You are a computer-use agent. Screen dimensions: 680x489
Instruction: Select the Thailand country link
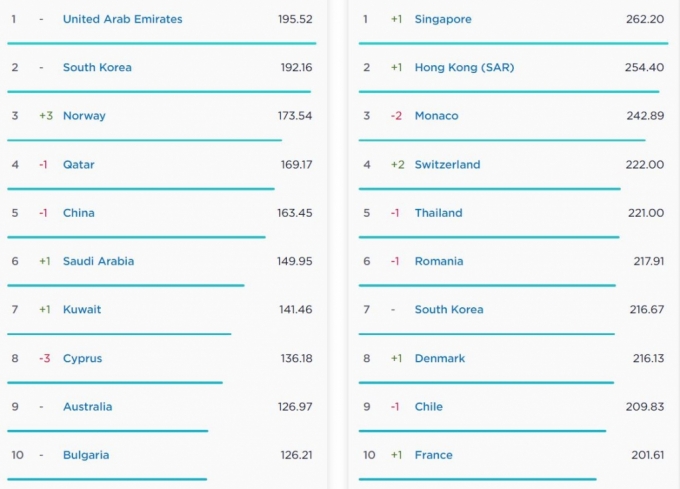coord(438,213)
